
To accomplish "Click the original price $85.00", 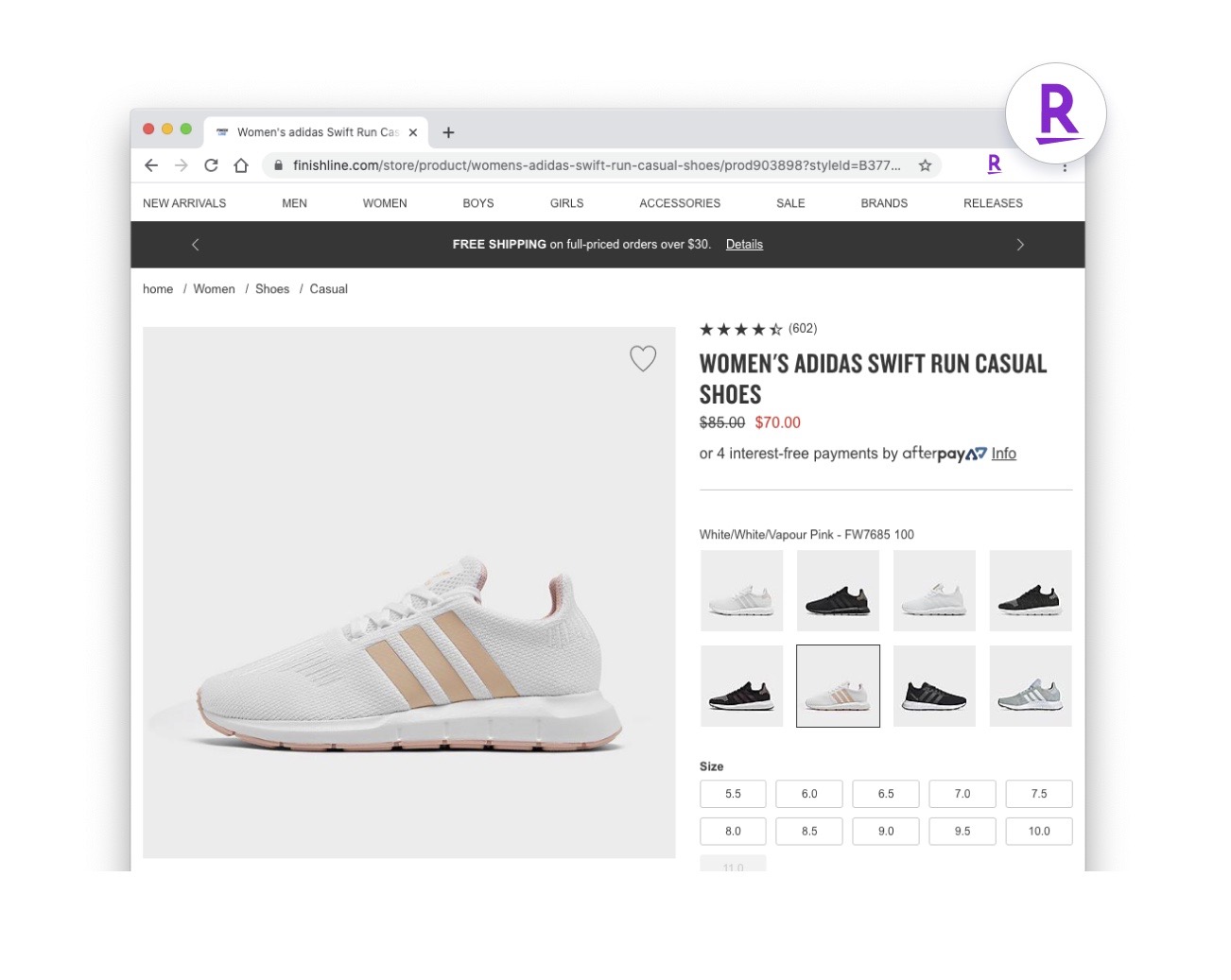I will tap(722, 422).
